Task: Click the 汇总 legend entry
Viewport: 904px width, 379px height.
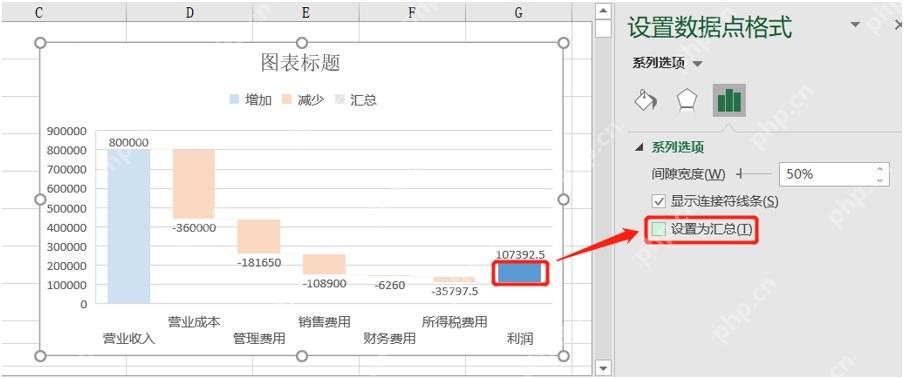Action: [356, 100]
